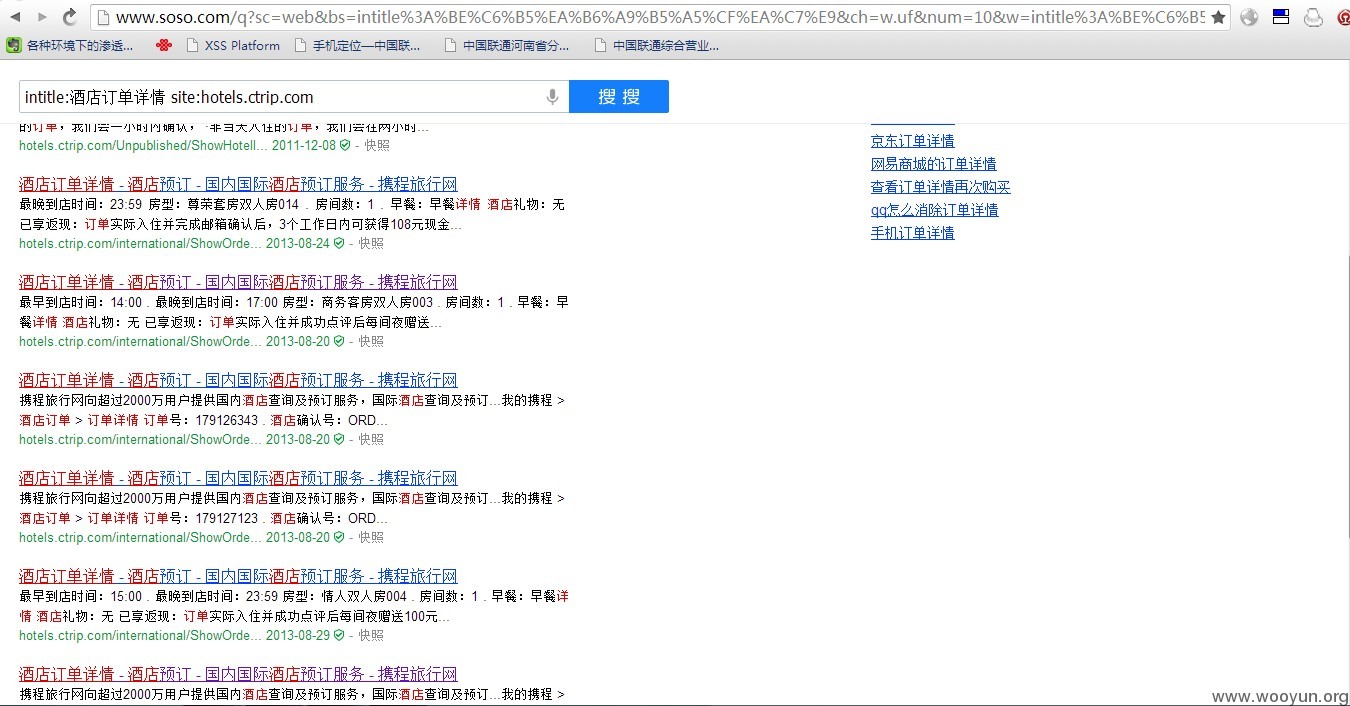Image resolution: width=1350 pixels, height=706 pixels.
Task: Click the date text 2011-12-08
Action: [x=304, y=145]
